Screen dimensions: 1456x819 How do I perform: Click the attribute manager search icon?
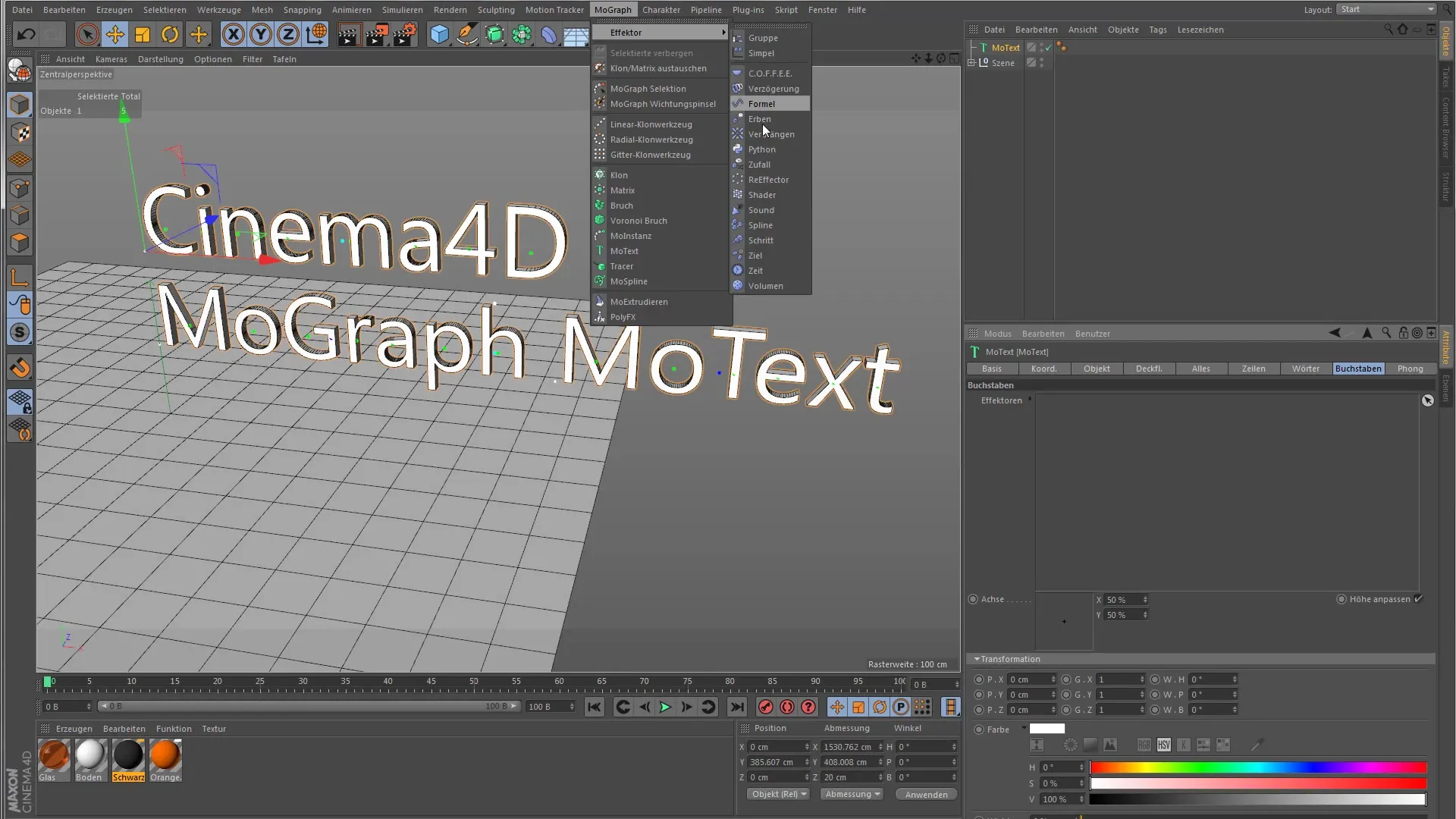1386,333
